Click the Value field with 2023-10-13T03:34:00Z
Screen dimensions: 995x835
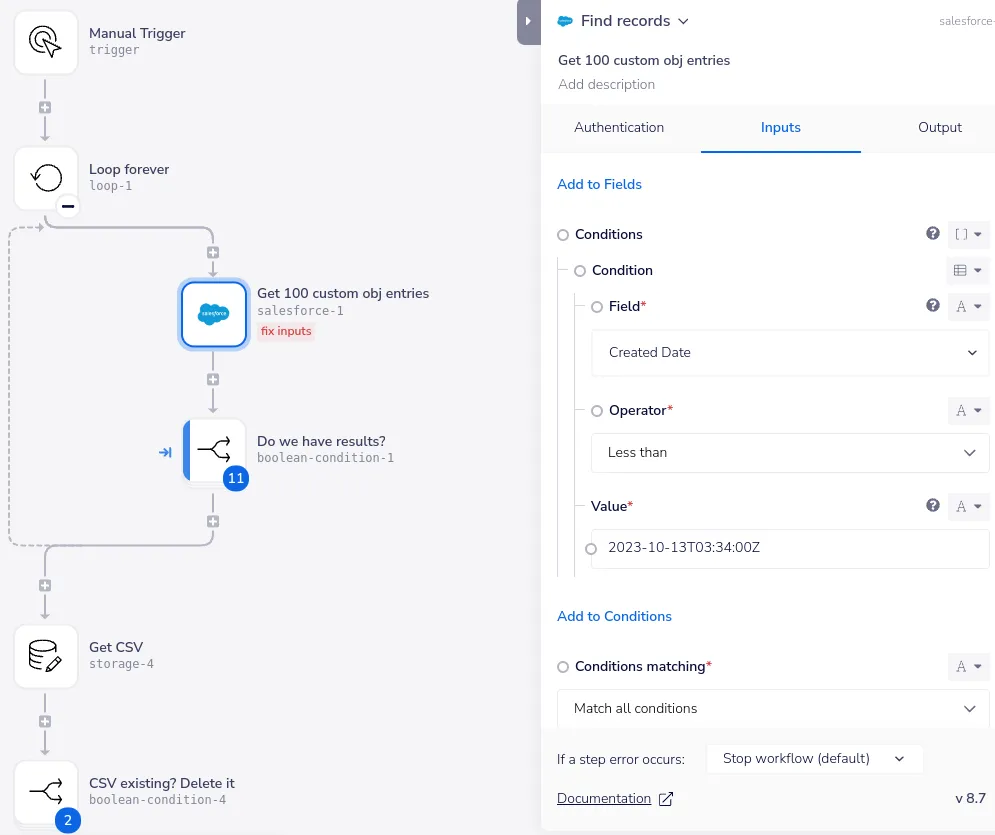[790, 549]
